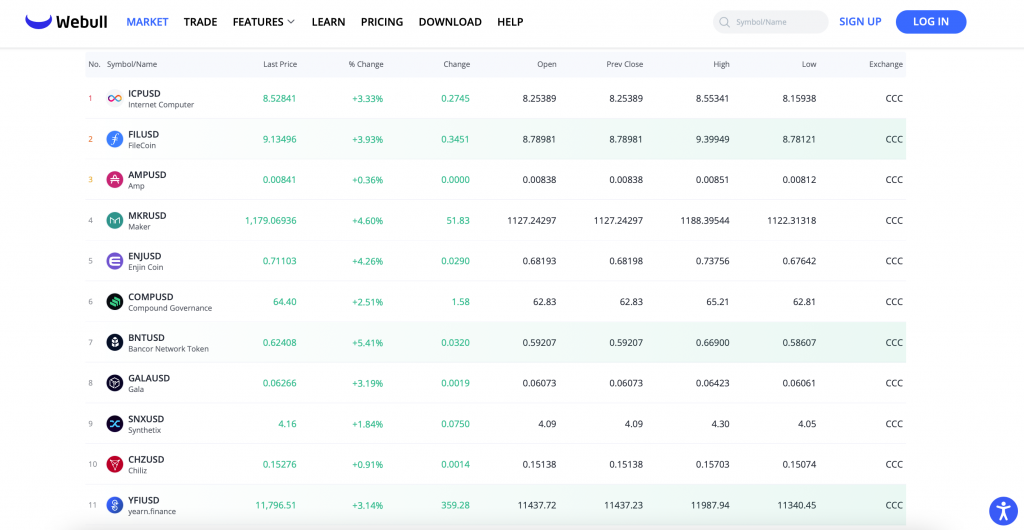Sort by the Change column header

coord(456,64)
